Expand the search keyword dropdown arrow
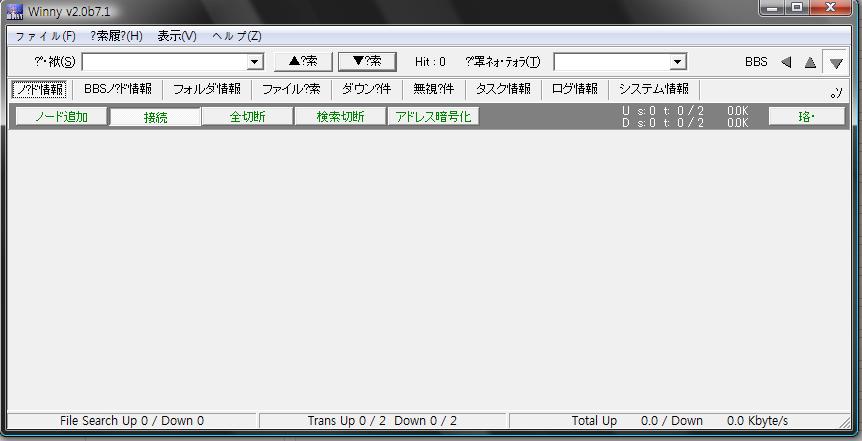Viewport: 862px width, 441px height. coord(255,62)
